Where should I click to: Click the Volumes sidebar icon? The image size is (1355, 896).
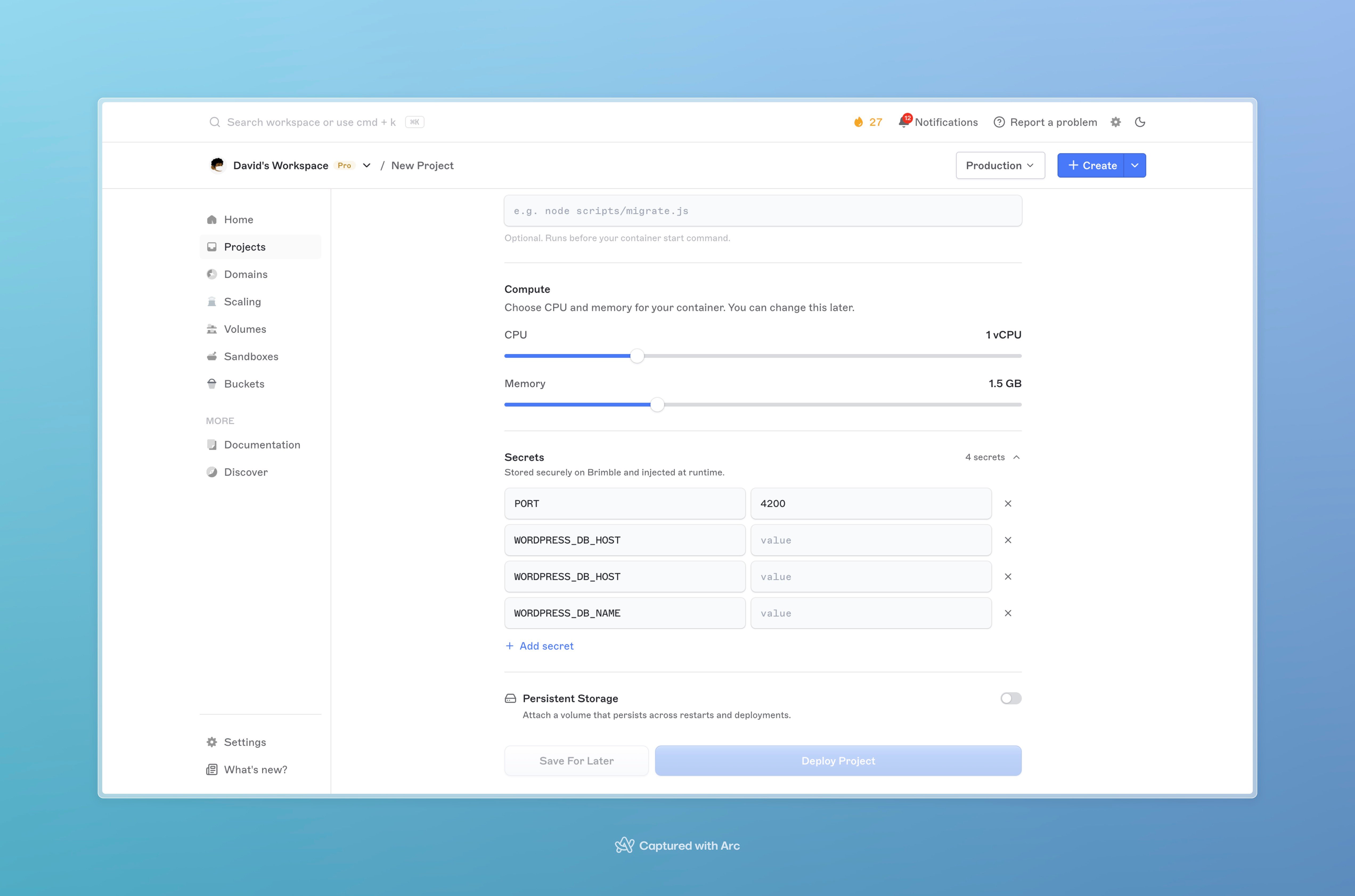211,329
